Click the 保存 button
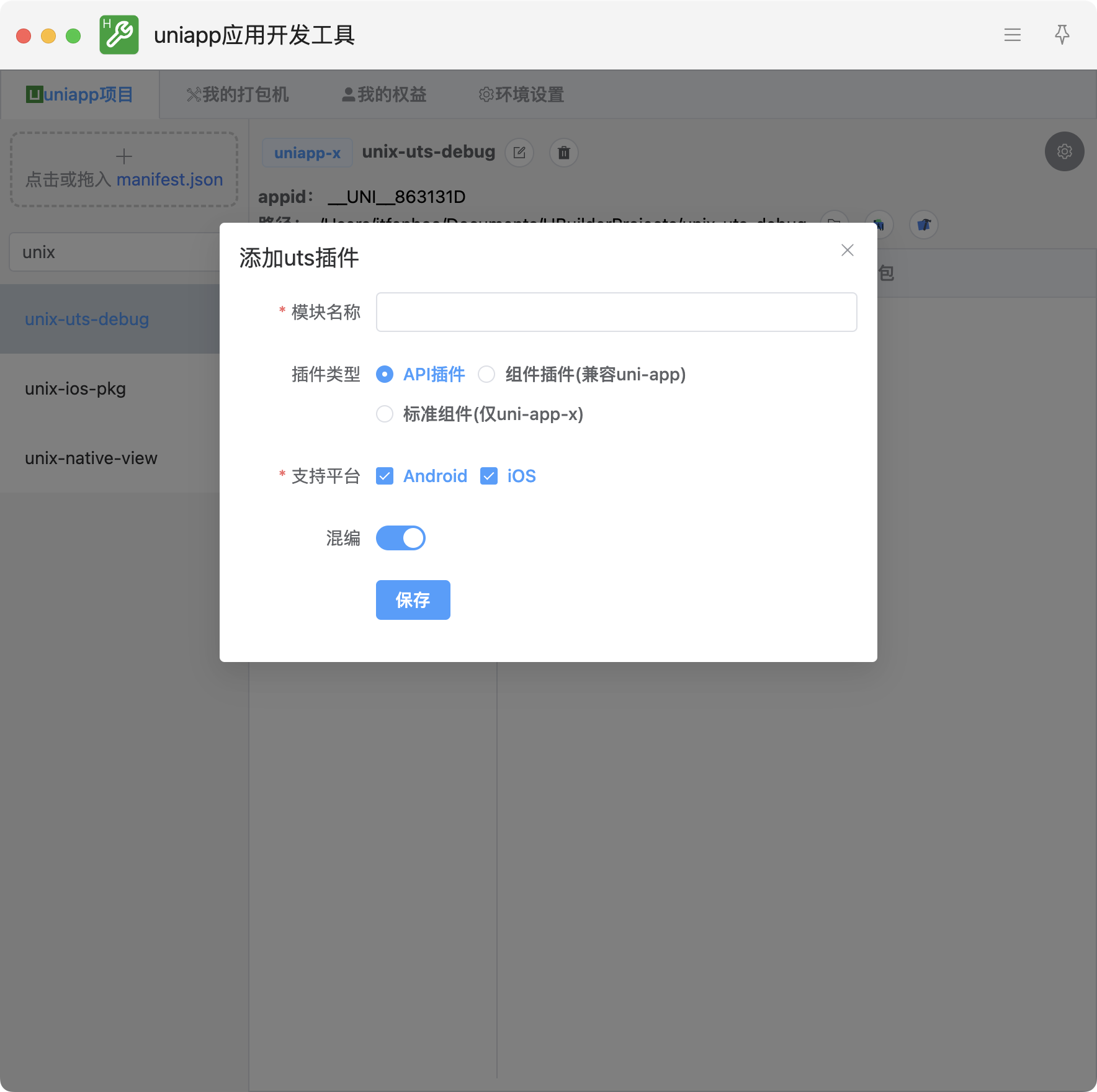 (x=413, y=600)
